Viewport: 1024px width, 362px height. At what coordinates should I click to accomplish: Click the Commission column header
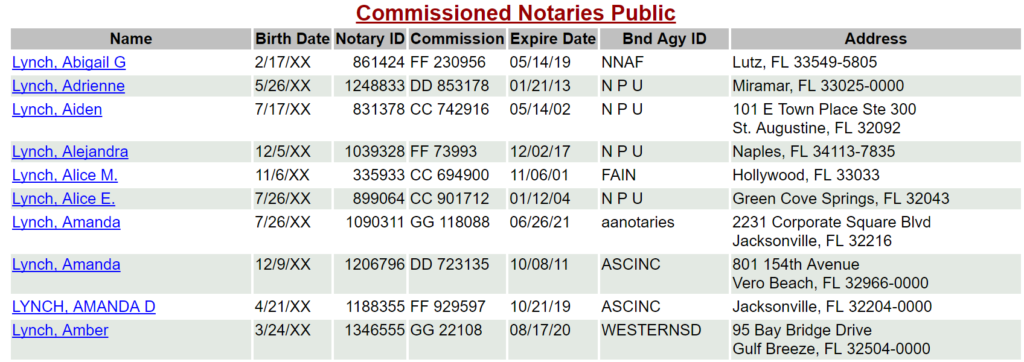tap(457, 39)
